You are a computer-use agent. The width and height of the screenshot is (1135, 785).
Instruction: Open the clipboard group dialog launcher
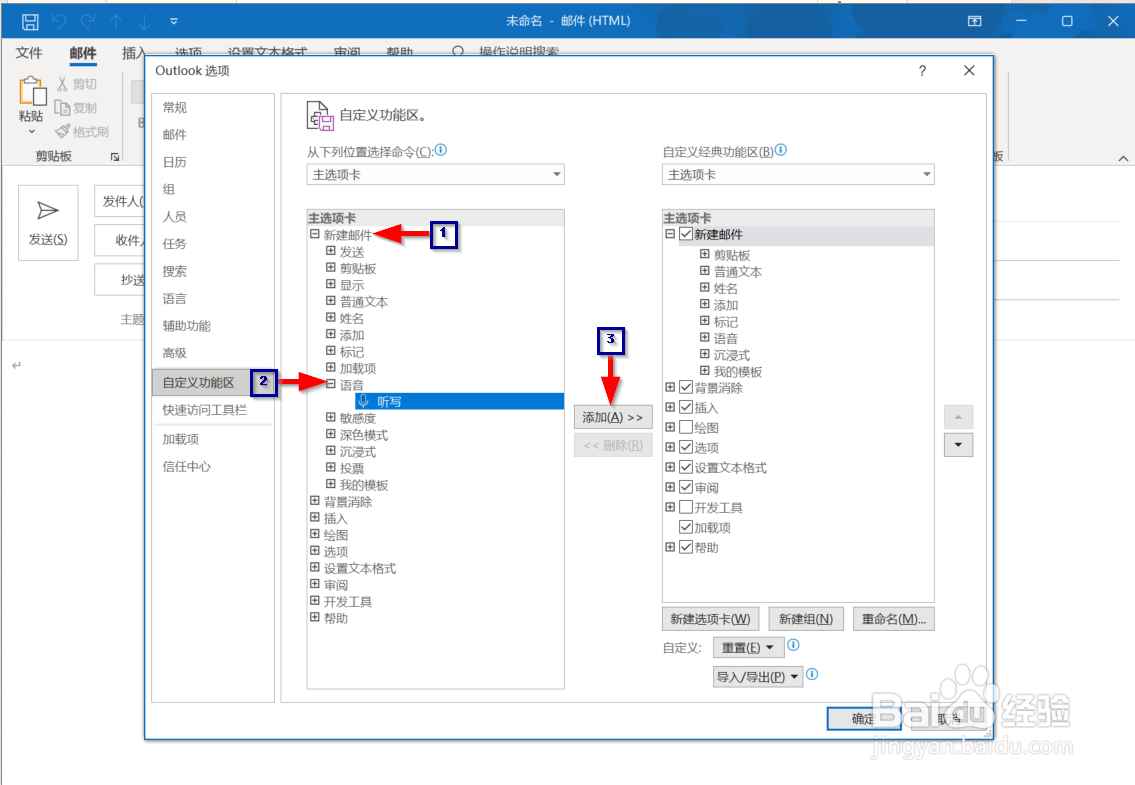(114, 156)
